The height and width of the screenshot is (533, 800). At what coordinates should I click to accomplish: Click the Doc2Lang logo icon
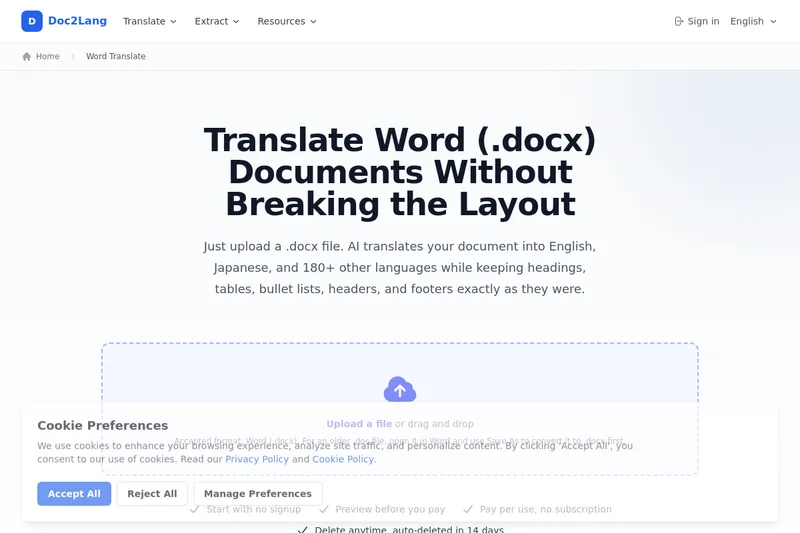pos(32,21)
